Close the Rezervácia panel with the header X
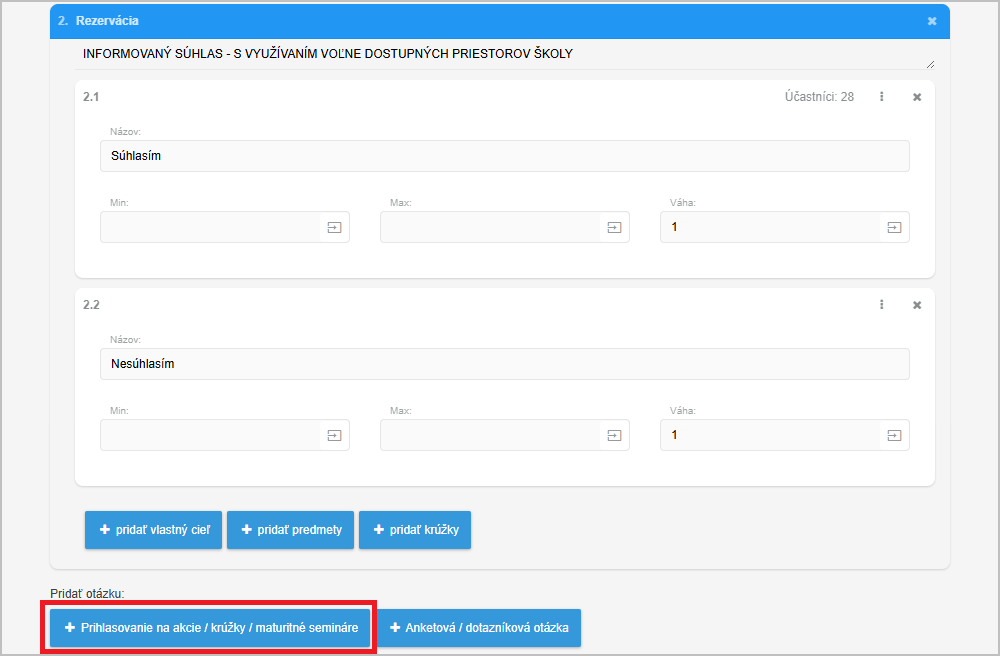The image size is (1000, 656). pos(932,21)
